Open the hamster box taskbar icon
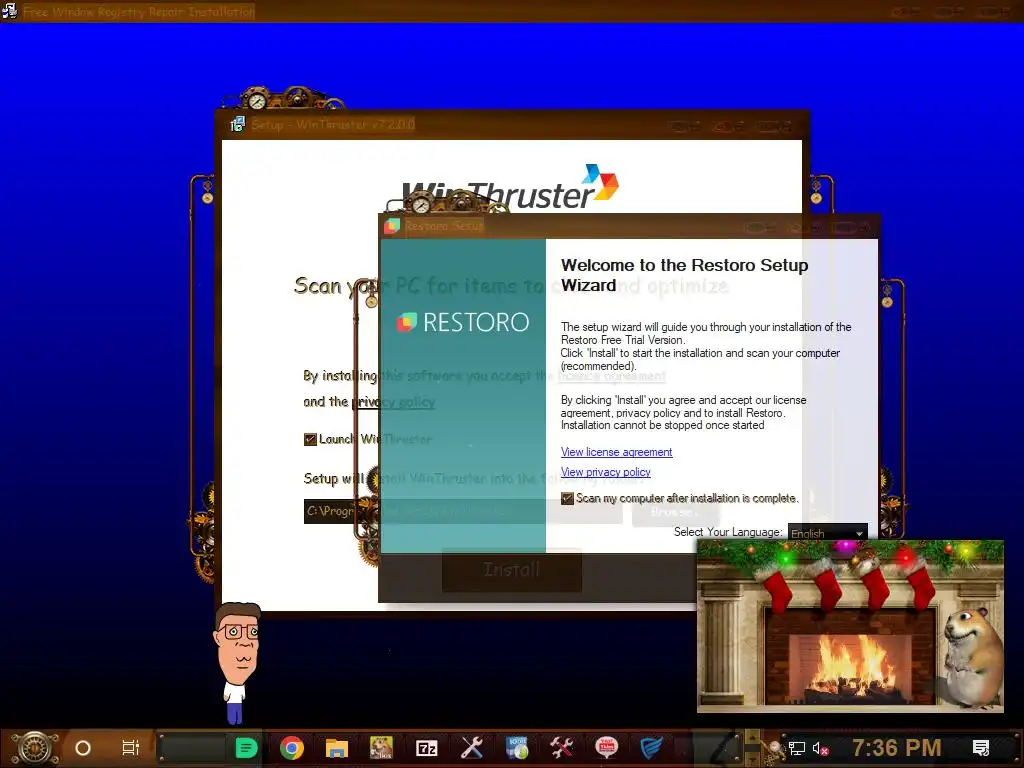Image resolution: width=1024 pixels, height=768 pixels. (381, 748)
